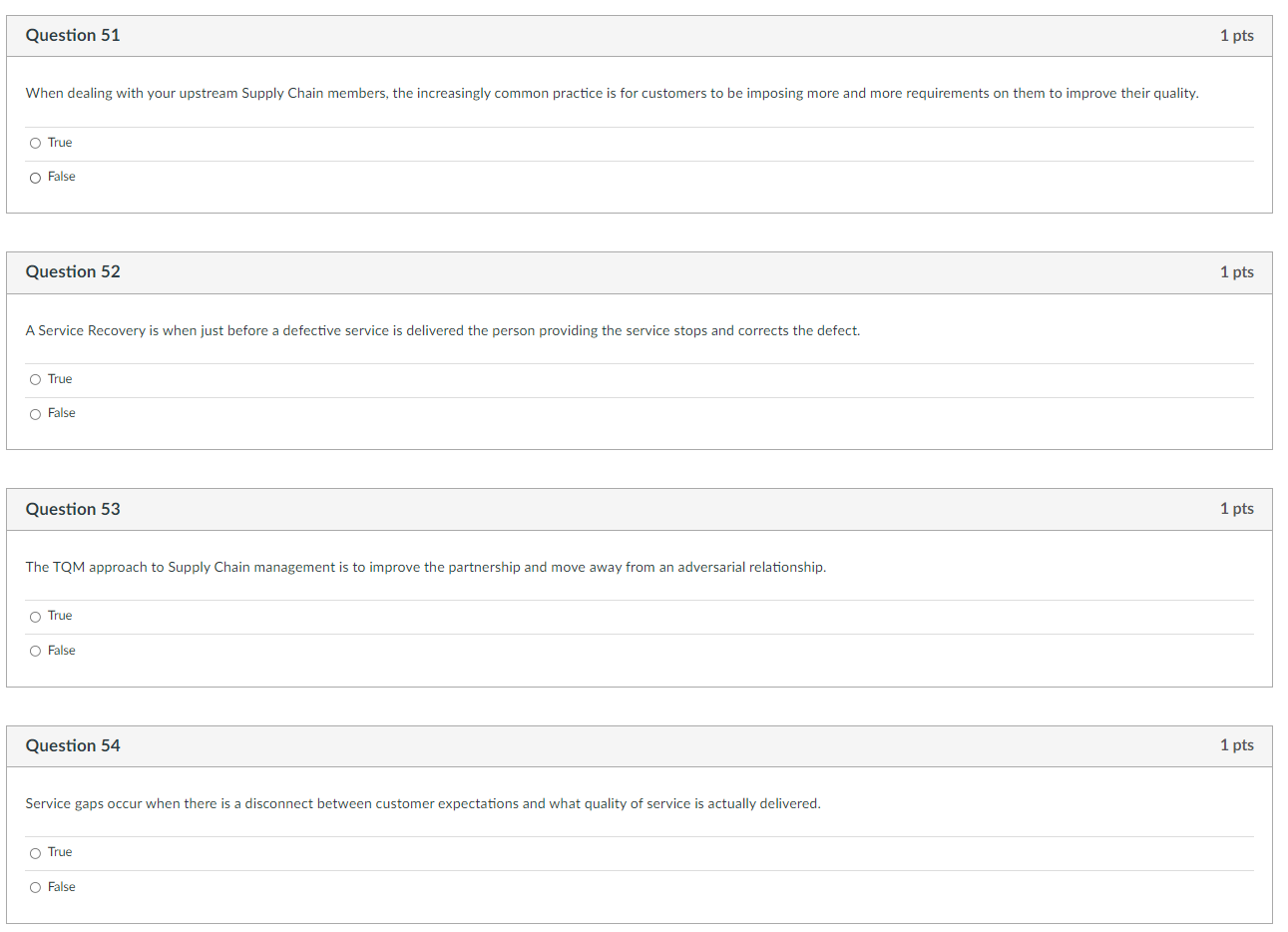Select True for Question 52
Image resolution: width=1288 pixels, height=932 pixels.
point(35,379)
